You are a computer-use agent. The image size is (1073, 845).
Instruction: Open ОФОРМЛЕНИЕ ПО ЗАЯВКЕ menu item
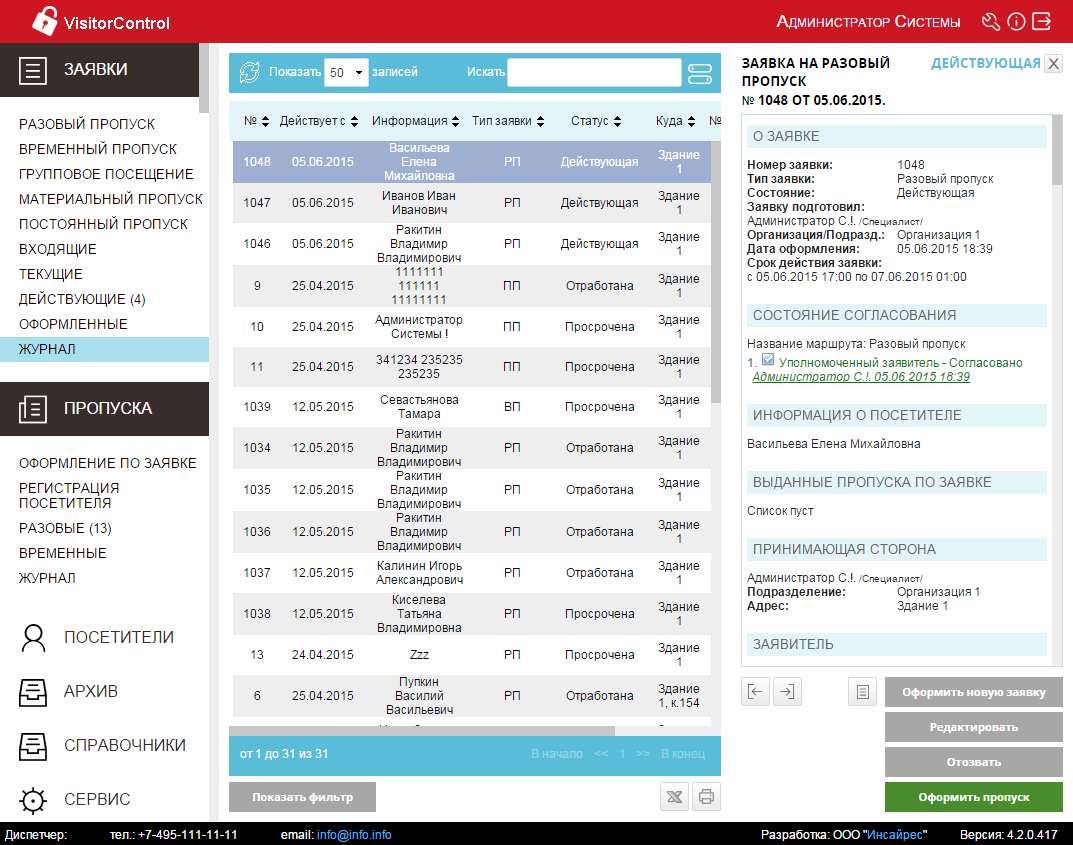pos(107,463)
